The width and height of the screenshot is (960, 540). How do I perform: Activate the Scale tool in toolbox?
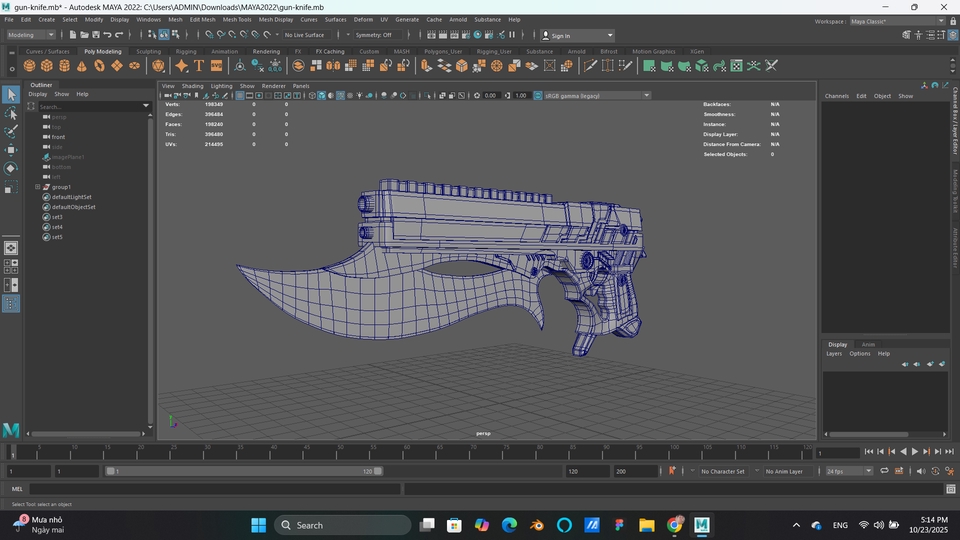pyautogui.click(x=11, y=187)
